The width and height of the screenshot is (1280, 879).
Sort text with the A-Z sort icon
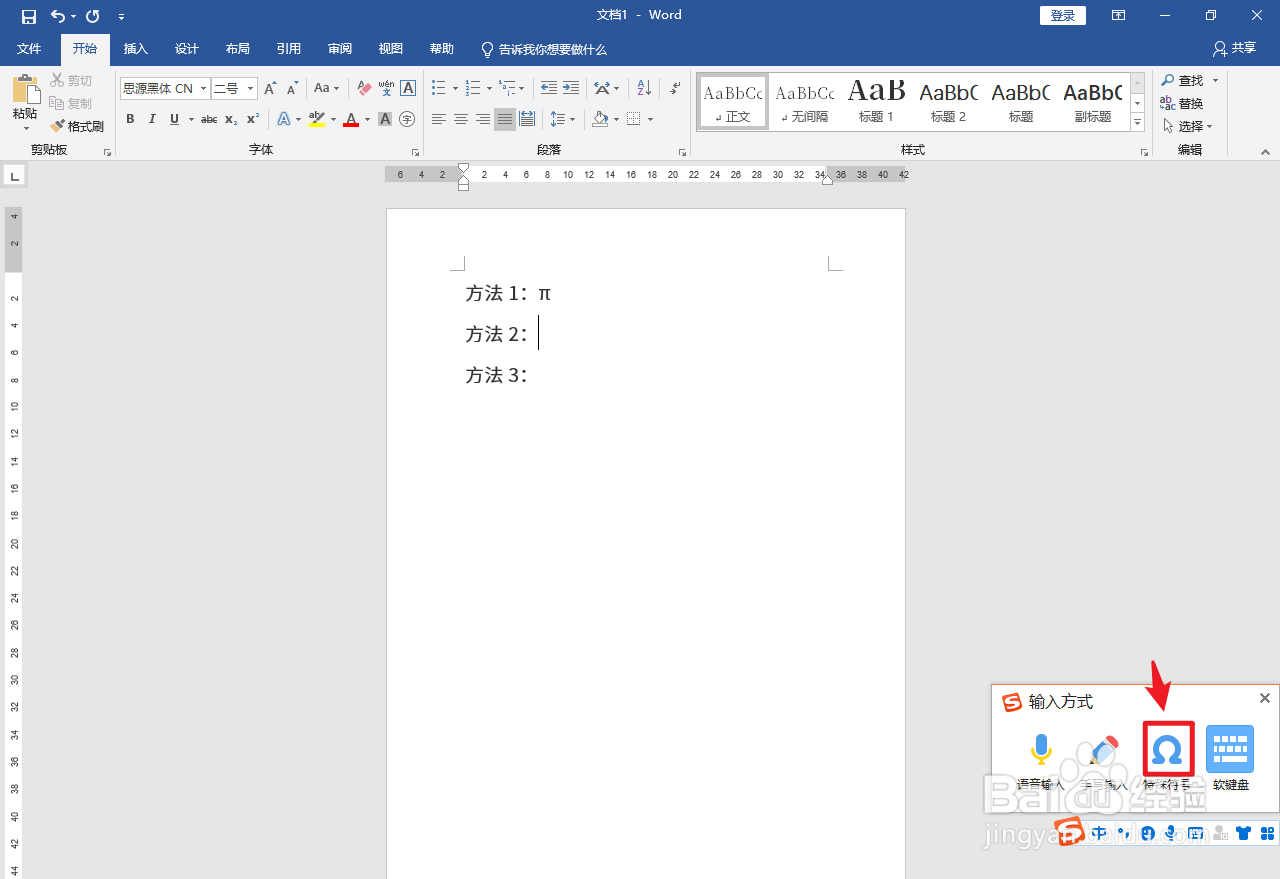click(x=644, y=89)
